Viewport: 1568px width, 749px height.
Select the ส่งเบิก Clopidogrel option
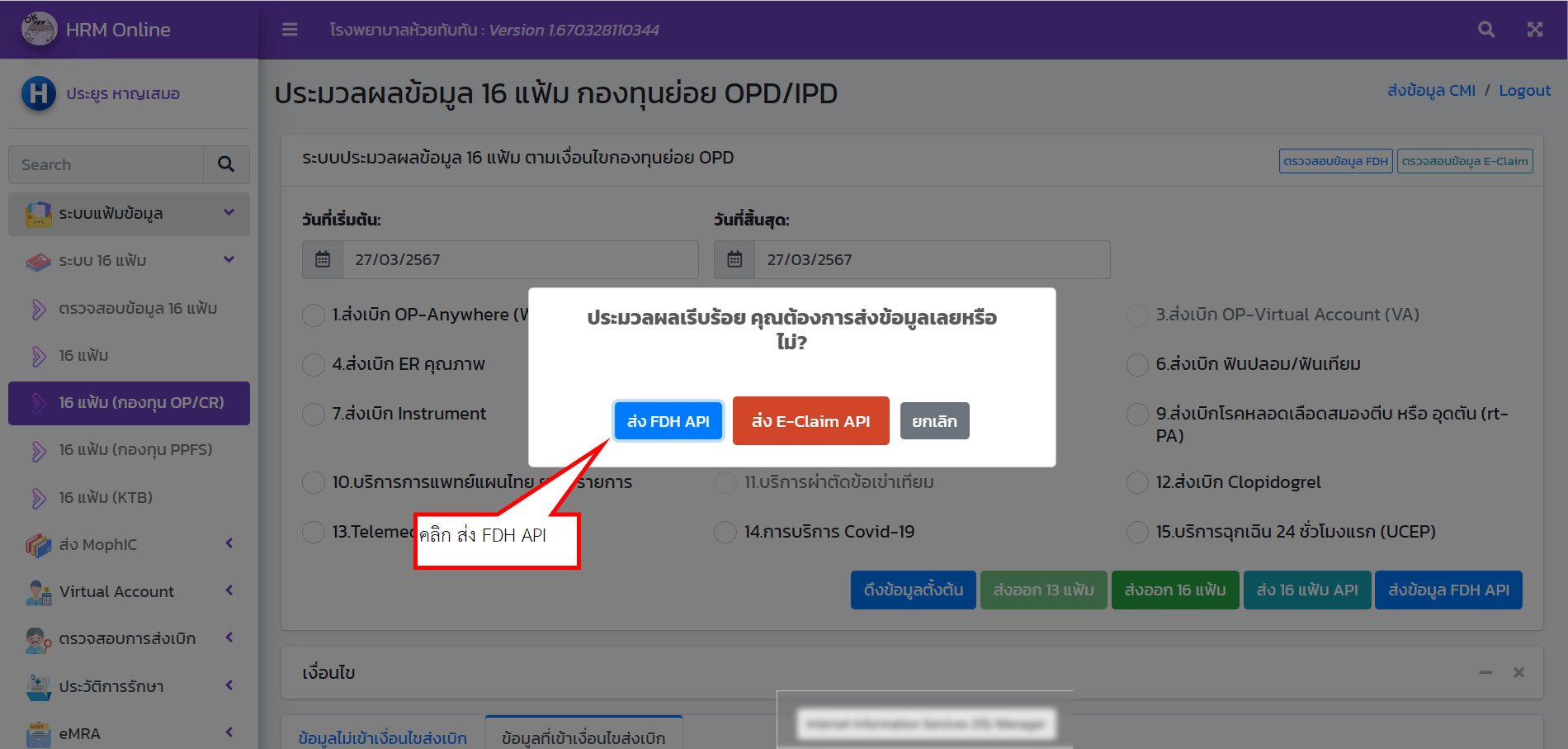[x=1136, y=482]
